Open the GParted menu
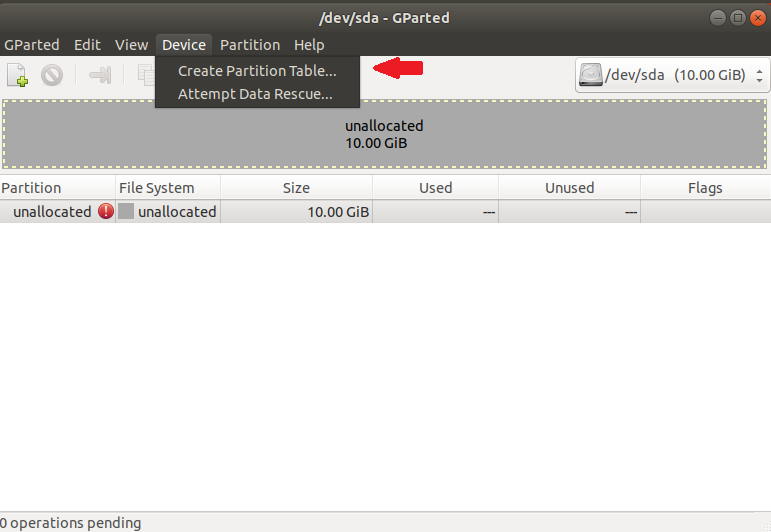The height and width of the screenshot is (532, 771). 32,45
